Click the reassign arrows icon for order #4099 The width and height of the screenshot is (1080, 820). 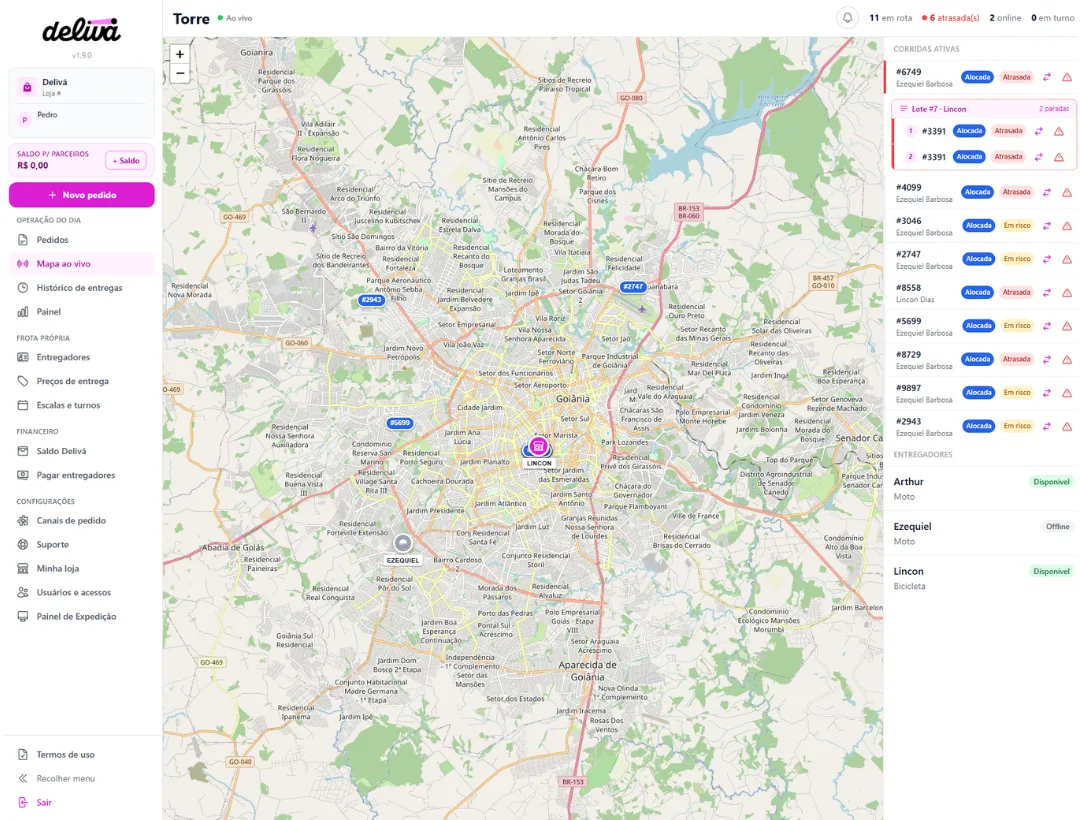click(1046, 193)
